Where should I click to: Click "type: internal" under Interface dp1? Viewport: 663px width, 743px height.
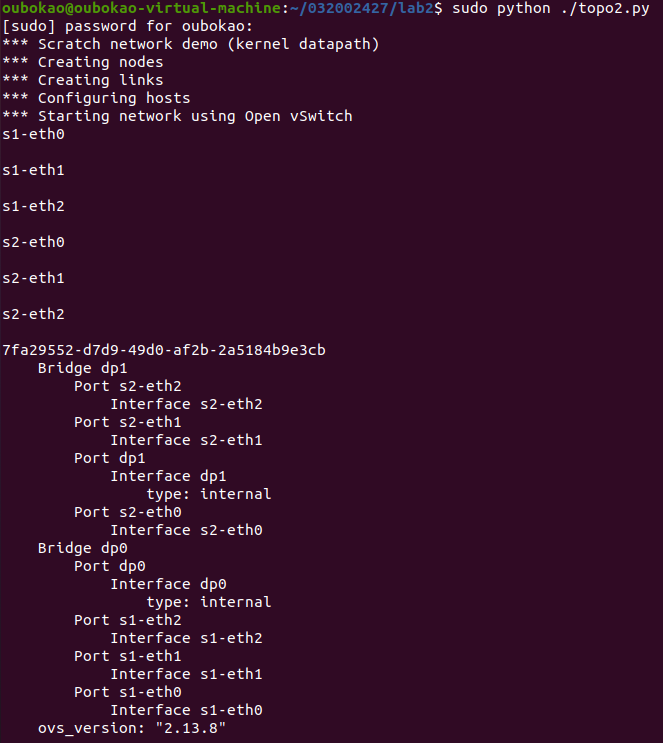(208, 494)
